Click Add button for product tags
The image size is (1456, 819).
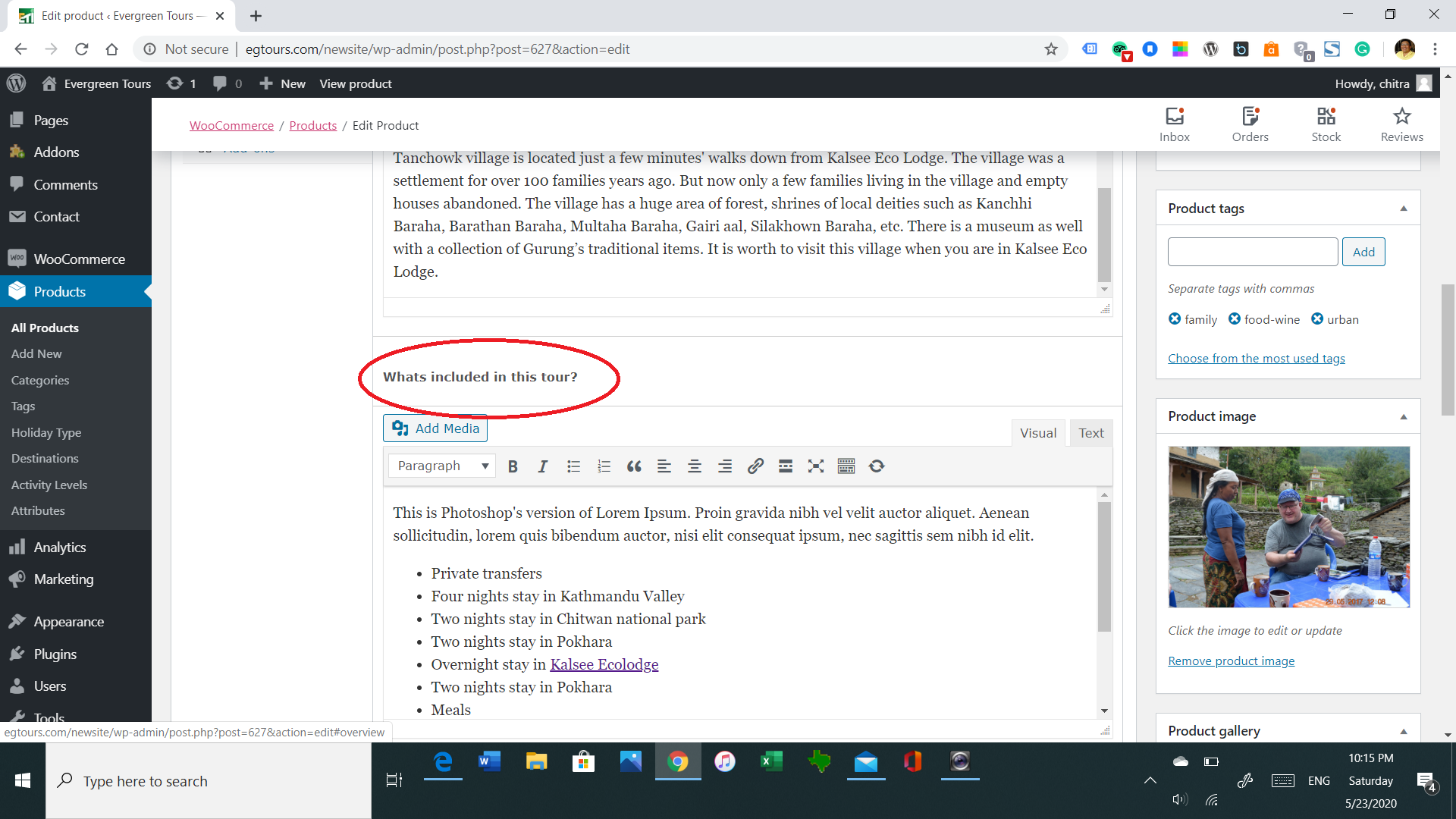point(1363,252)
